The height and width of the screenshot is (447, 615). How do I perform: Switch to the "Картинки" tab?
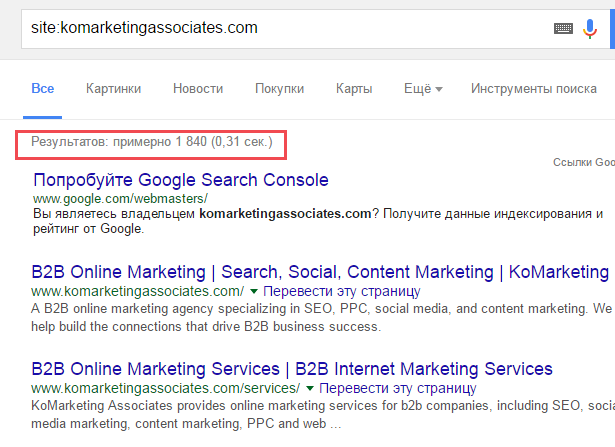[x=113, y=88]
